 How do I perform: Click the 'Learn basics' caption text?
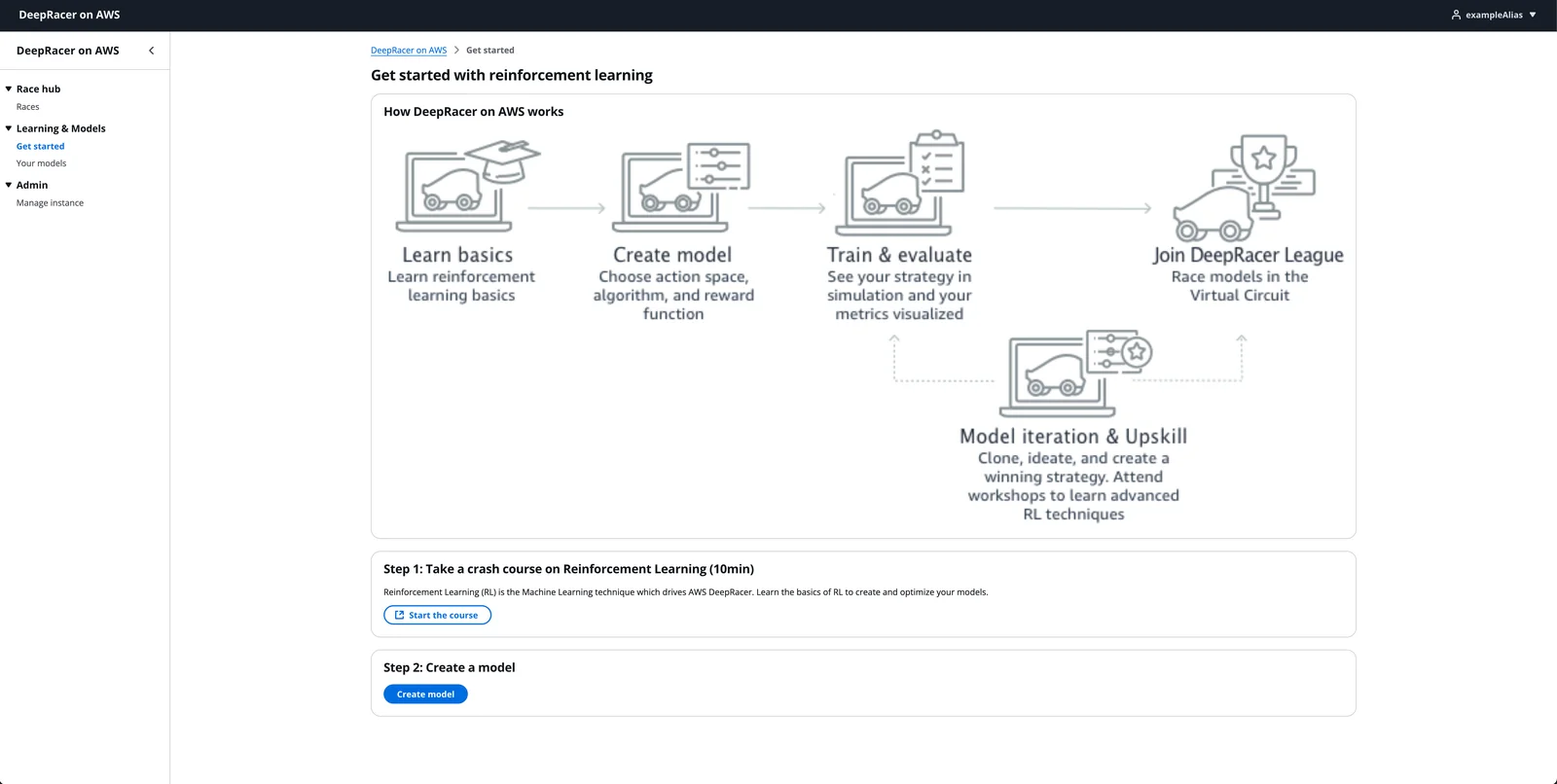[457, 255]
